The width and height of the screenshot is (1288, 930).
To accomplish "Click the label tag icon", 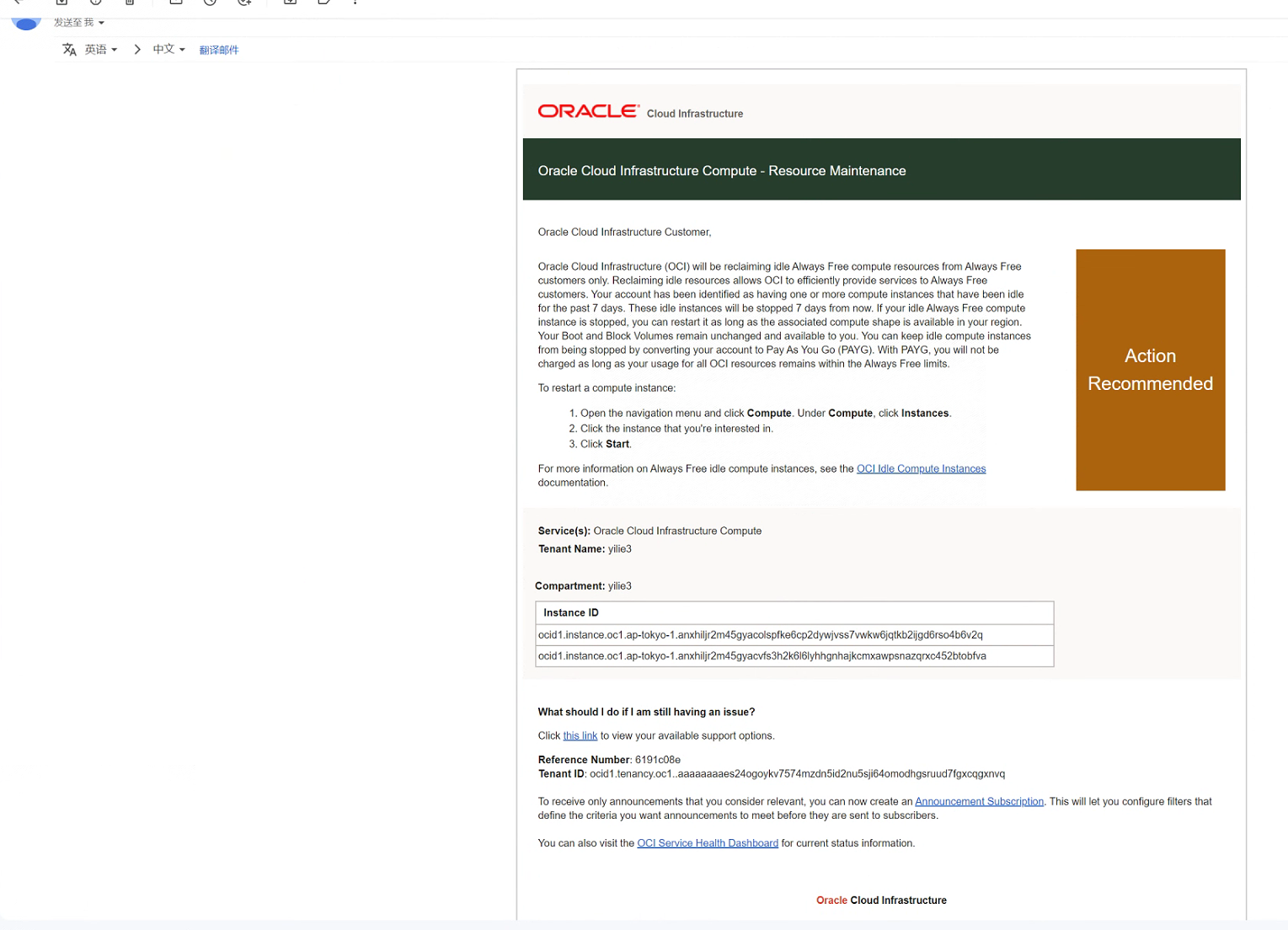I will (323, 3).
